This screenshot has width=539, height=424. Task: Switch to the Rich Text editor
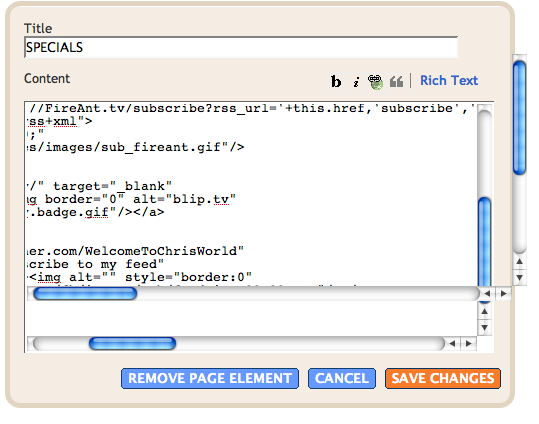tap(449, 80)
